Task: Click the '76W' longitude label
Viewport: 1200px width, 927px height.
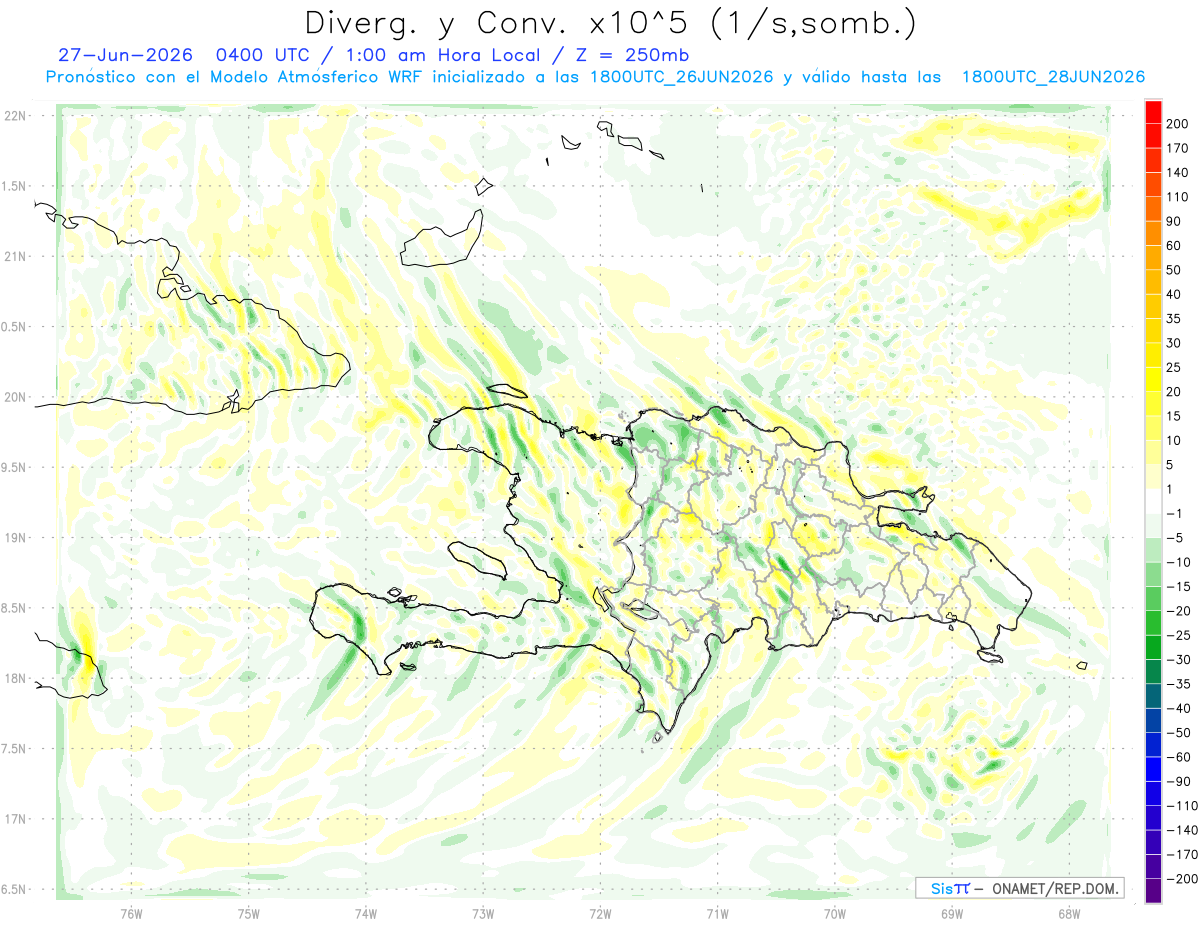Action: (131, 913)
